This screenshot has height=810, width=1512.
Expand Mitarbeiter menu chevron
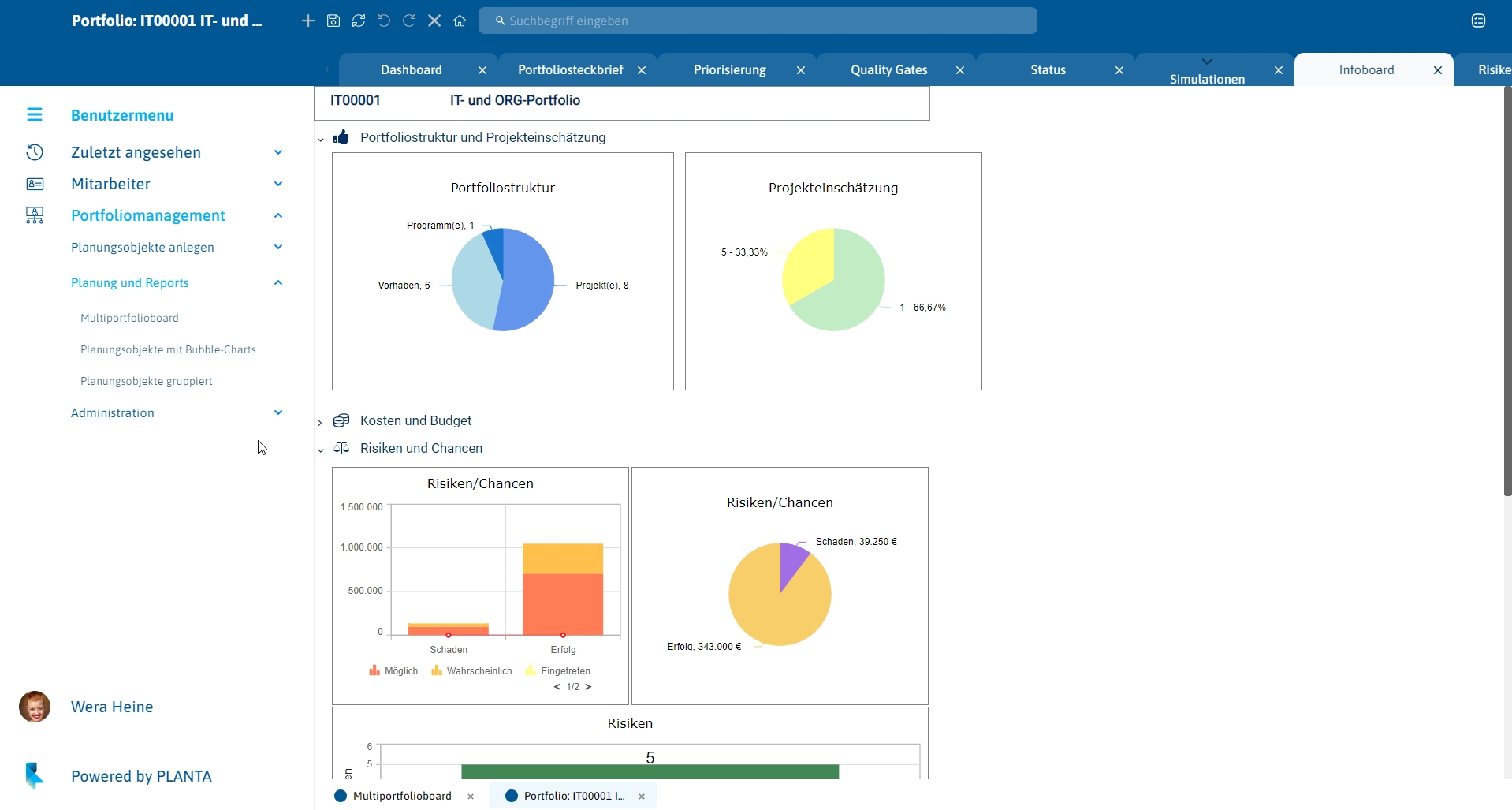(278, 184)
